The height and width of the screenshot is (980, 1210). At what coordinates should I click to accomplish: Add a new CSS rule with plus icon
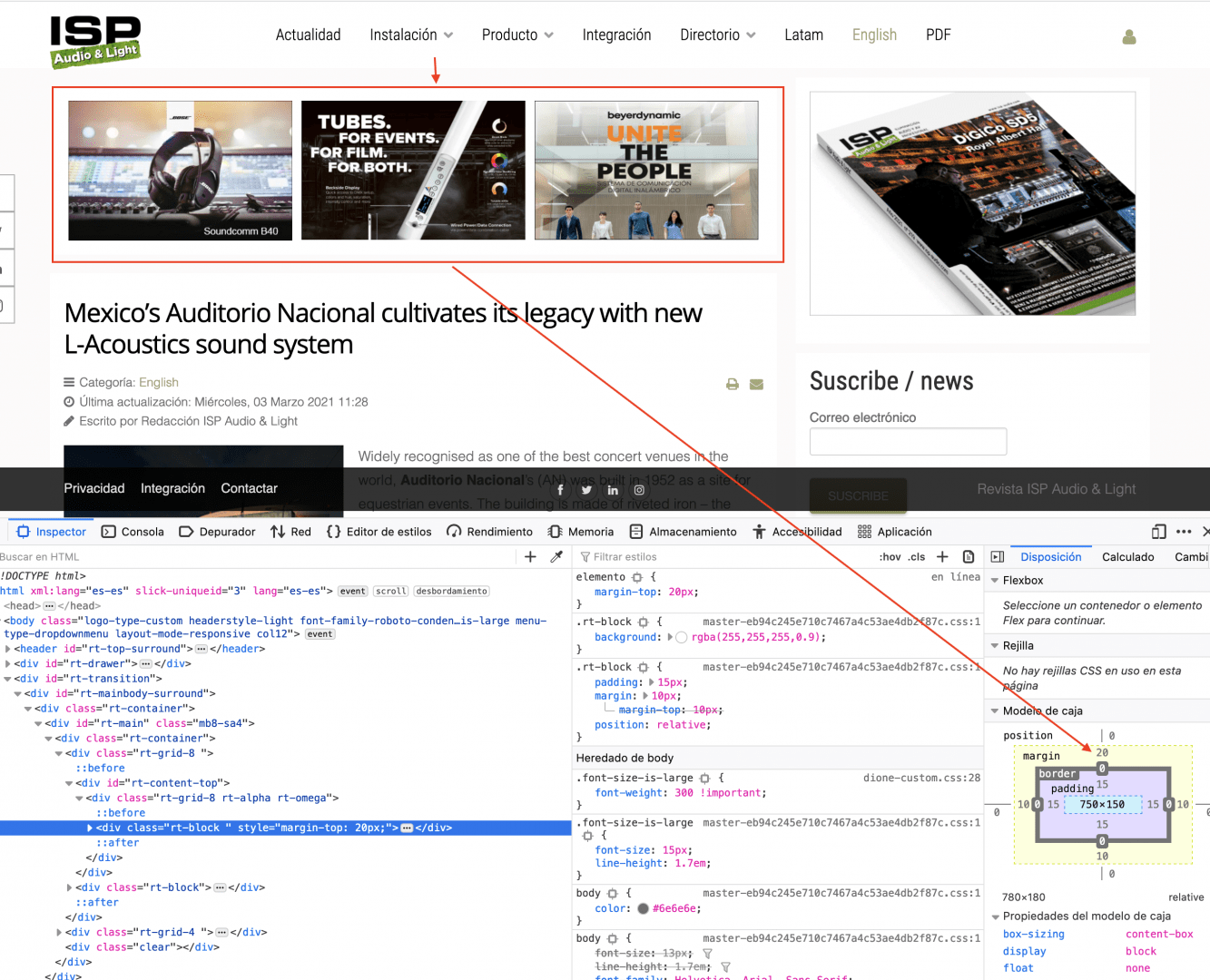point(942,557)
